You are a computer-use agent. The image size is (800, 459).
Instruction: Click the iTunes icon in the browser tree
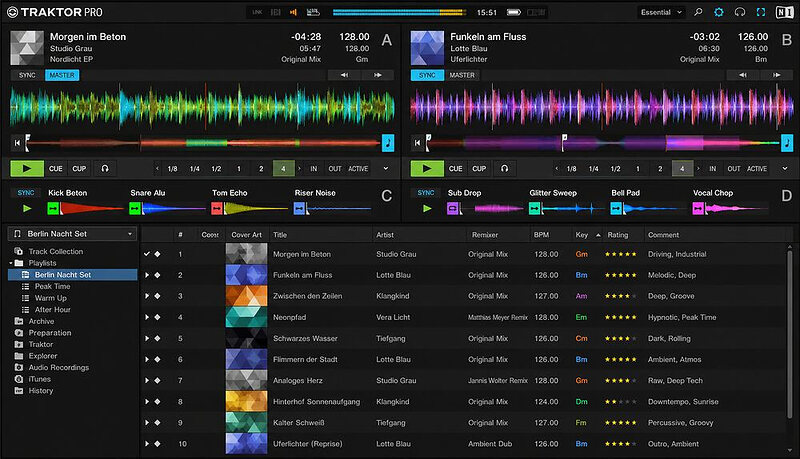tap(19, 379)
